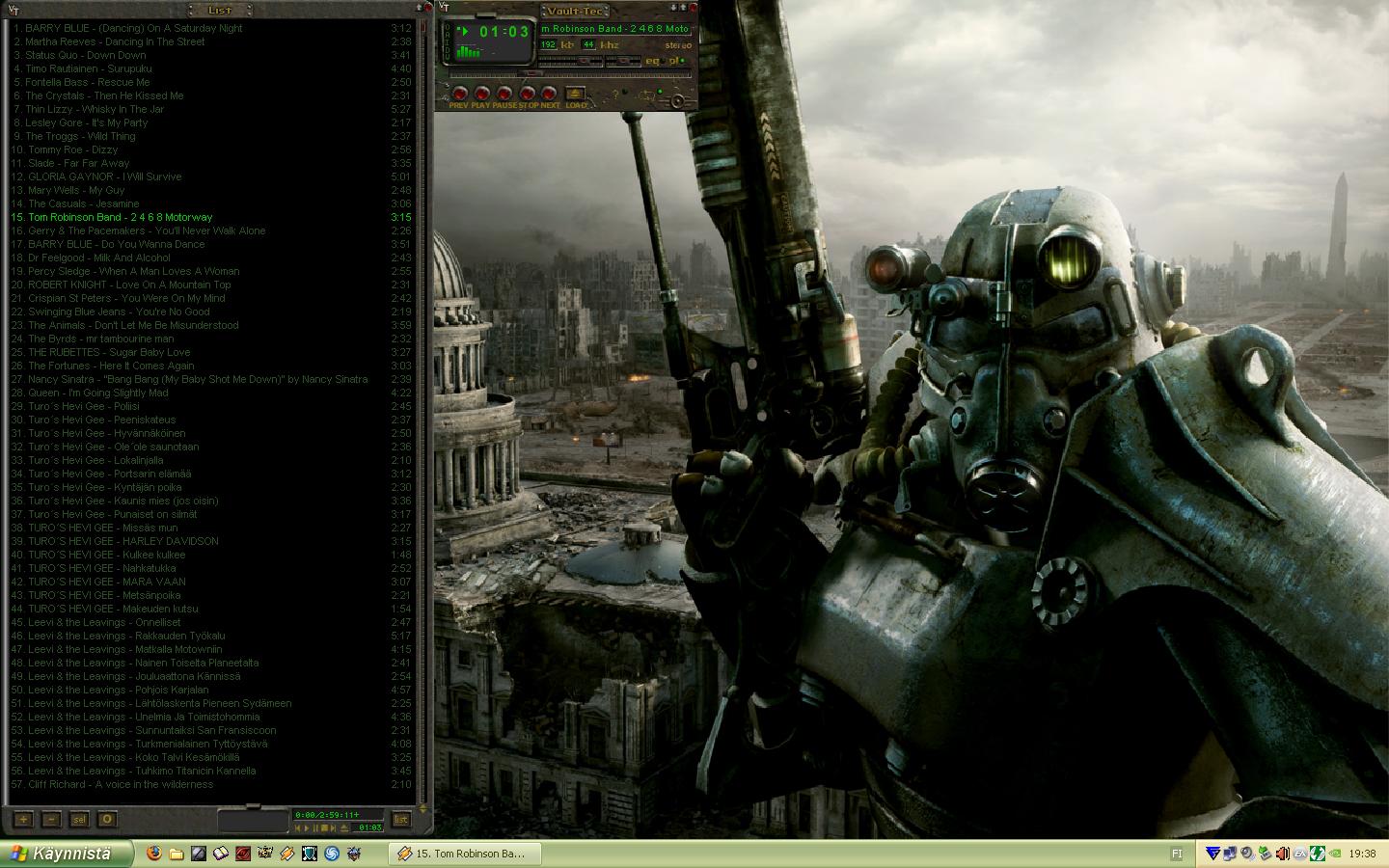Select track 18 Dr Feelgood - Milk And Alcohol

[x=212, y=258]
